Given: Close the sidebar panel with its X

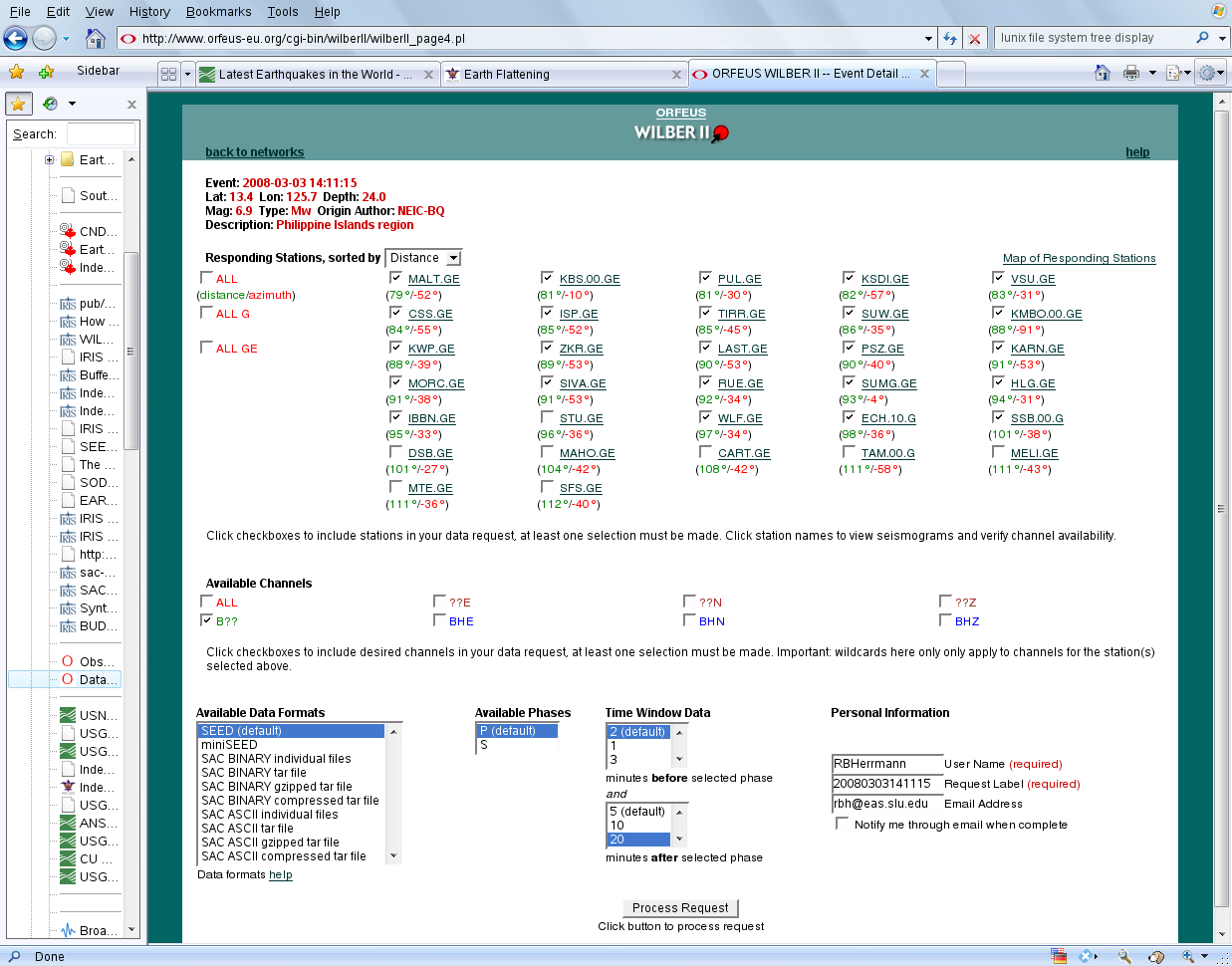Looking at the screenshot, I should pyautogui.click(x=131, y=105).
